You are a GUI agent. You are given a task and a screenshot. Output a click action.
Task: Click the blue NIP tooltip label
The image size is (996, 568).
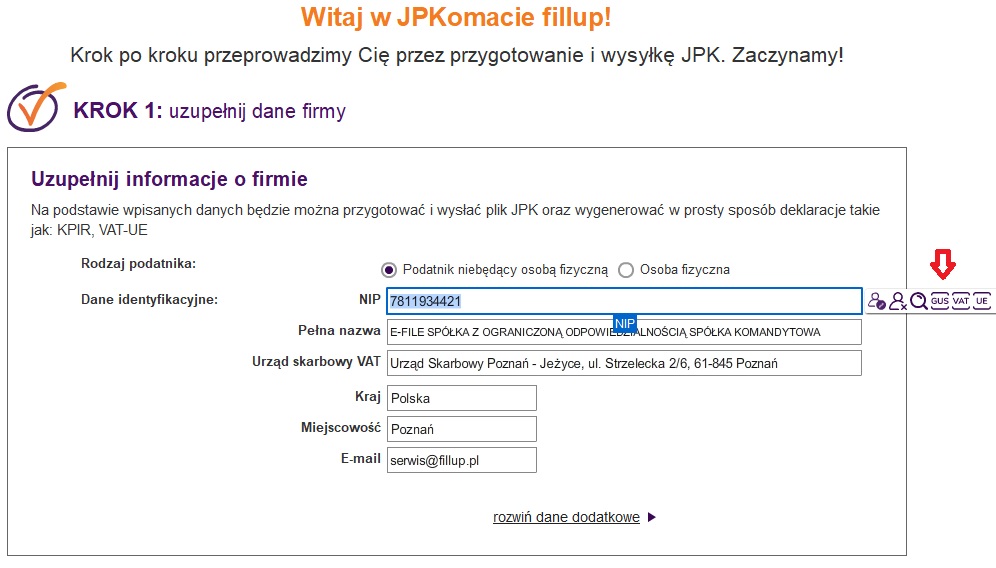pos(625,323)
